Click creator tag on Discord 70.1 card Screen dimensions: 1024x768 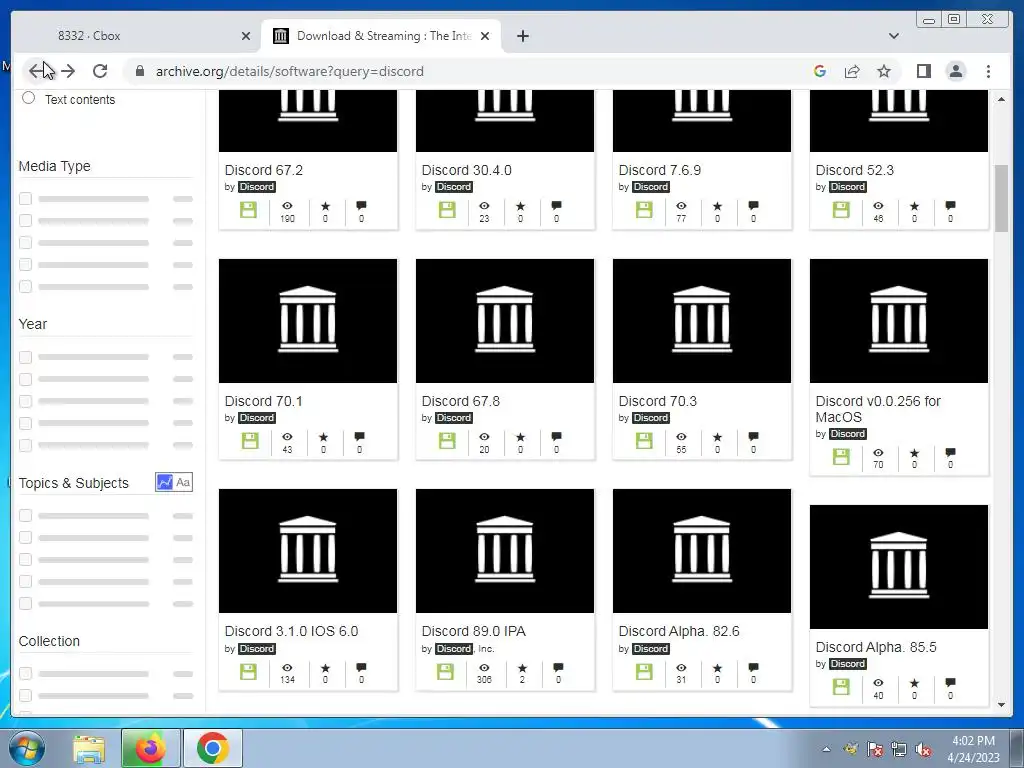[257, 418]
